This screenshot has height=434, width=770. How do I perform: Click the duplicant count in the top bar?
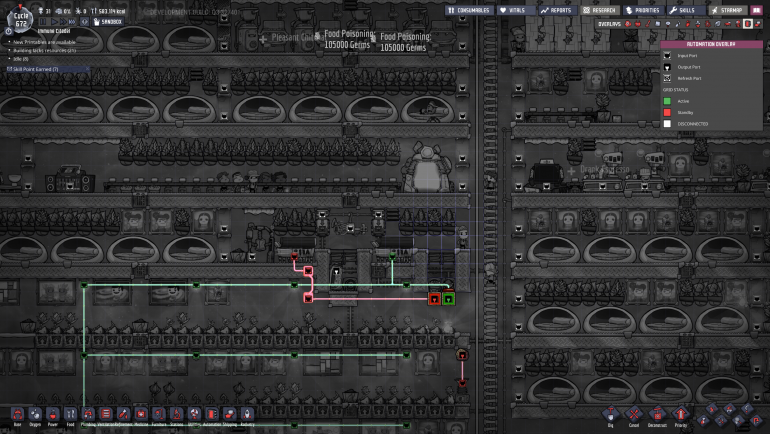45,11
